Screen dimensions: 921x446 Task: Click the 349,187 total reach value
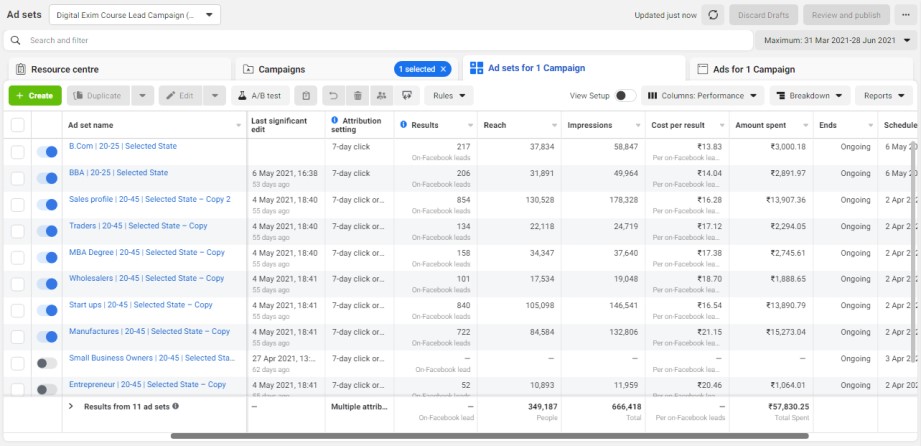coord(542,406)
